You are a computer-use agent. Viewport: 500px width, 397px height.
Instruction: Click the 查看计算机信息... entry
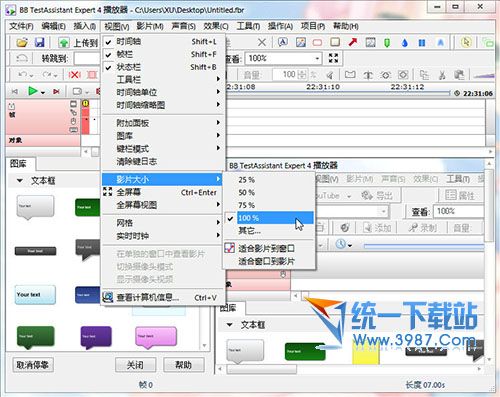coord(164,297)
